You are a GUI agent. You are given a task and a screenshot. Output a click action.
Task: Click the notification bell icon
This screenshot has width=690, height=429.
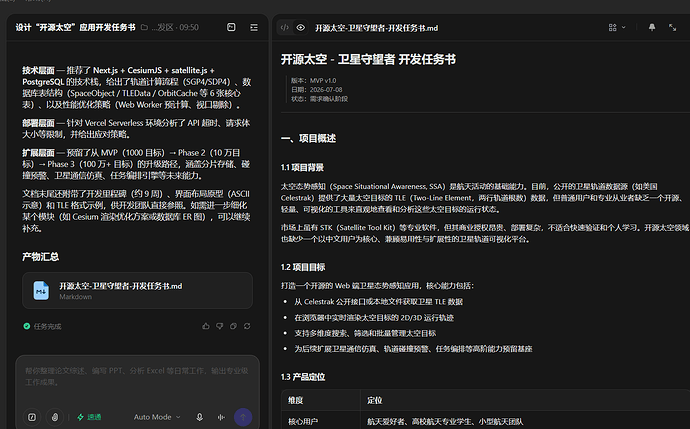(x=652, y=27)
